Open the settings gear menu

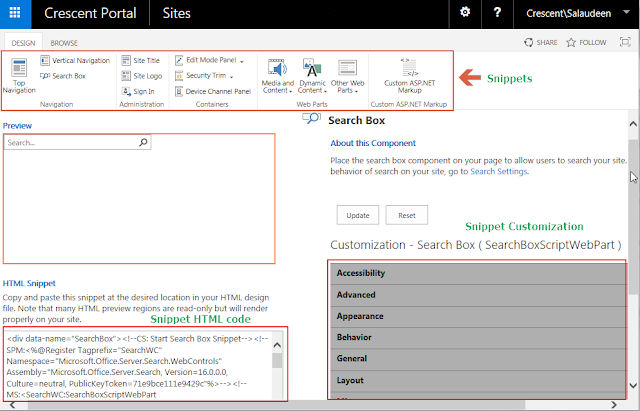tap(465, 13)
